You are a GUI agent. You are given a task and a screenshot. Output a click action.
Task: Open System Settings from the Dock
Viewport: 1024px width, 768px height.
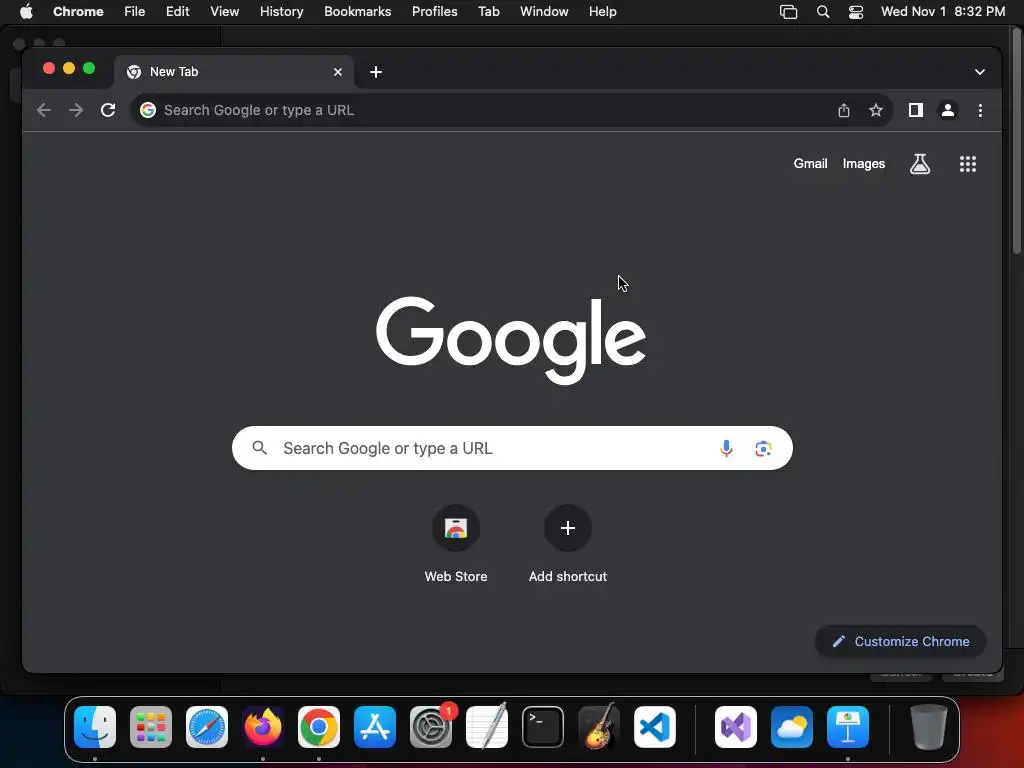pos(431,727)
